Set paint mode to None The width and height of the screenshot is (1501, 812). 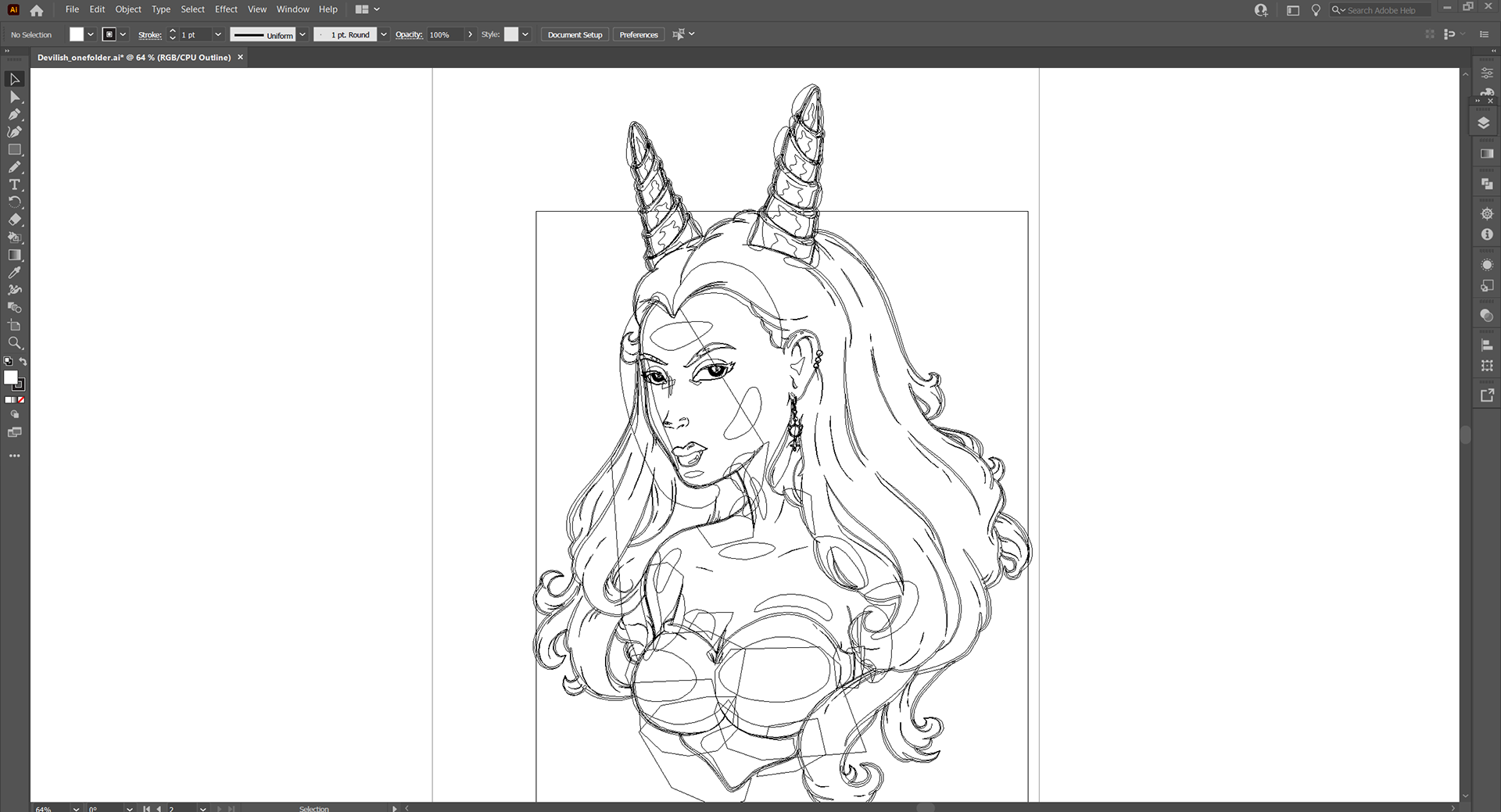pos(22,399)
